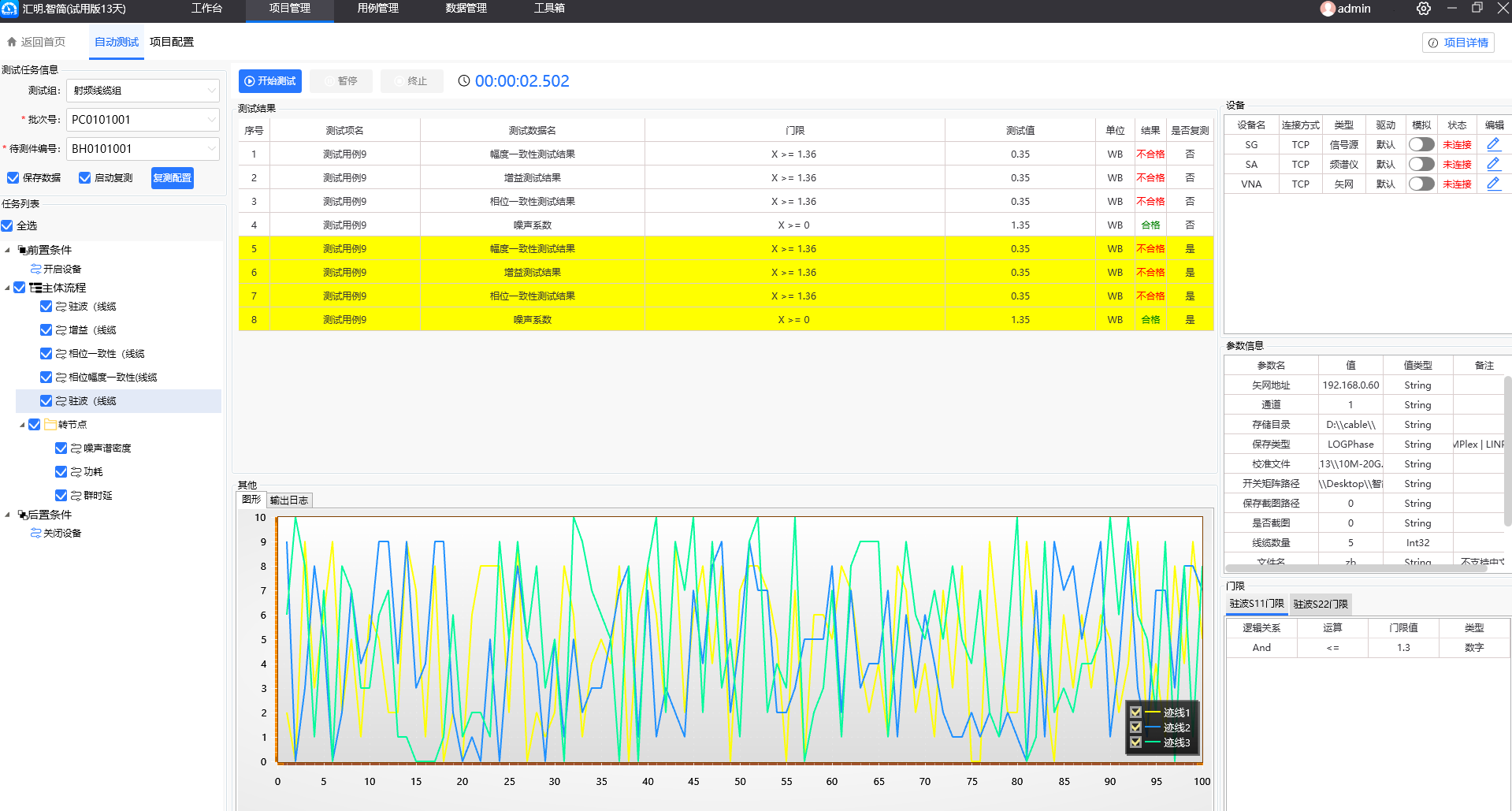Click the 矢网地址 value 192.168.0.60
Screen dimensions: 1512x811
coord(1350,385)
